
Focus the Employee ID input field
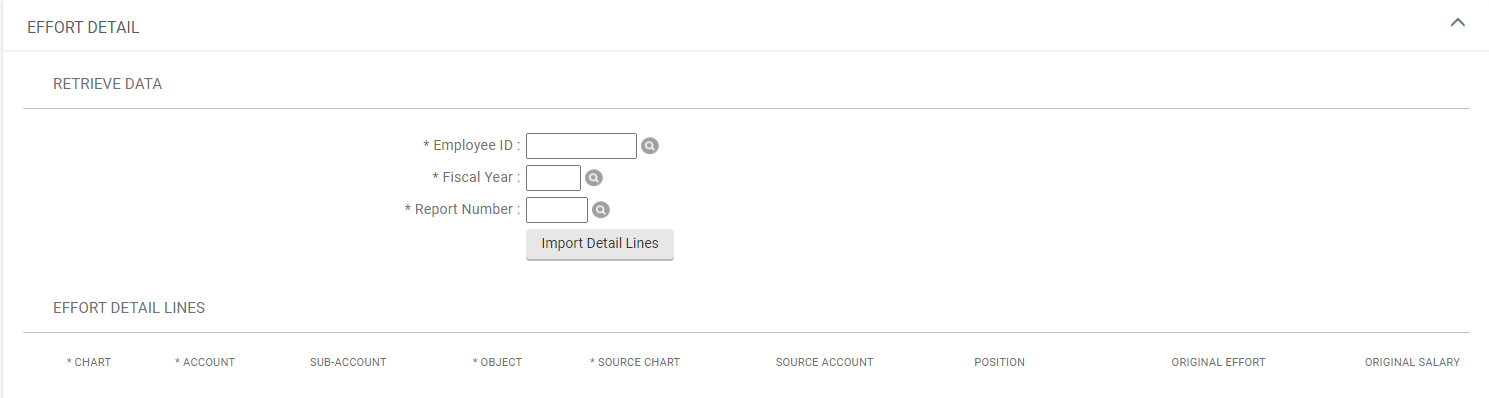pos(581,146)
